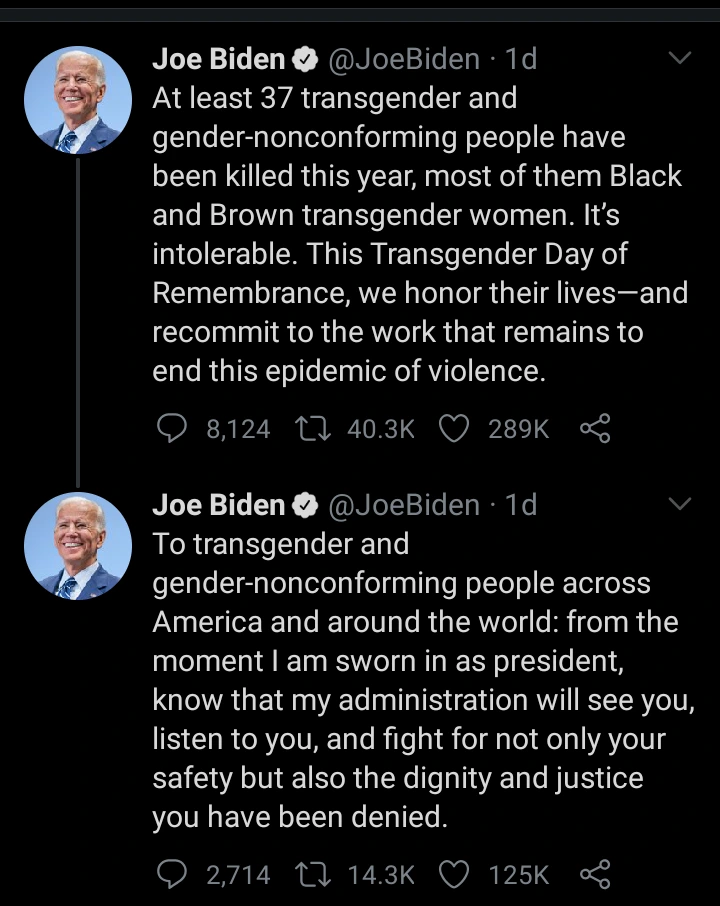Open sharing options on the second tweet
The image size is (720, 906).
tap(595, 874)
